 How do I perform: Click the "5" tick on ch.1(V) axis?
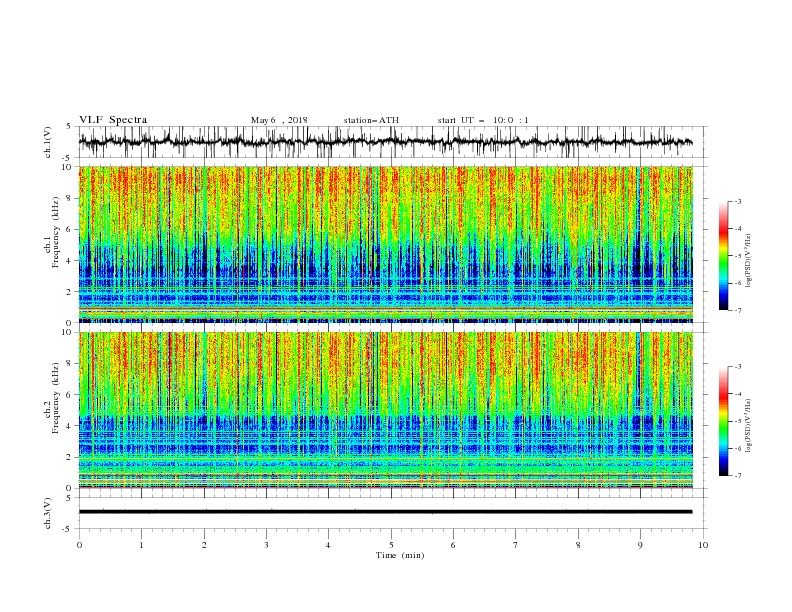click(70, 127)
